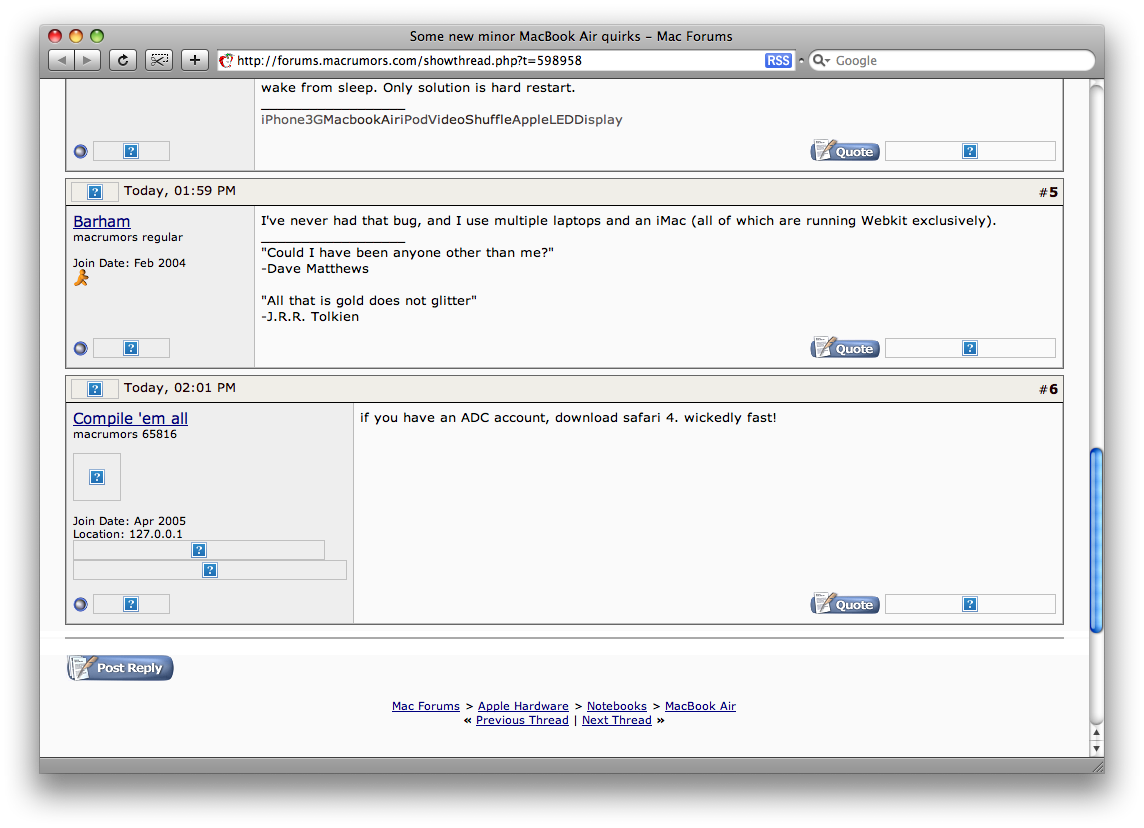
Task: Click the Today, 02:01 PM timestamp
Action: (179, 388)
